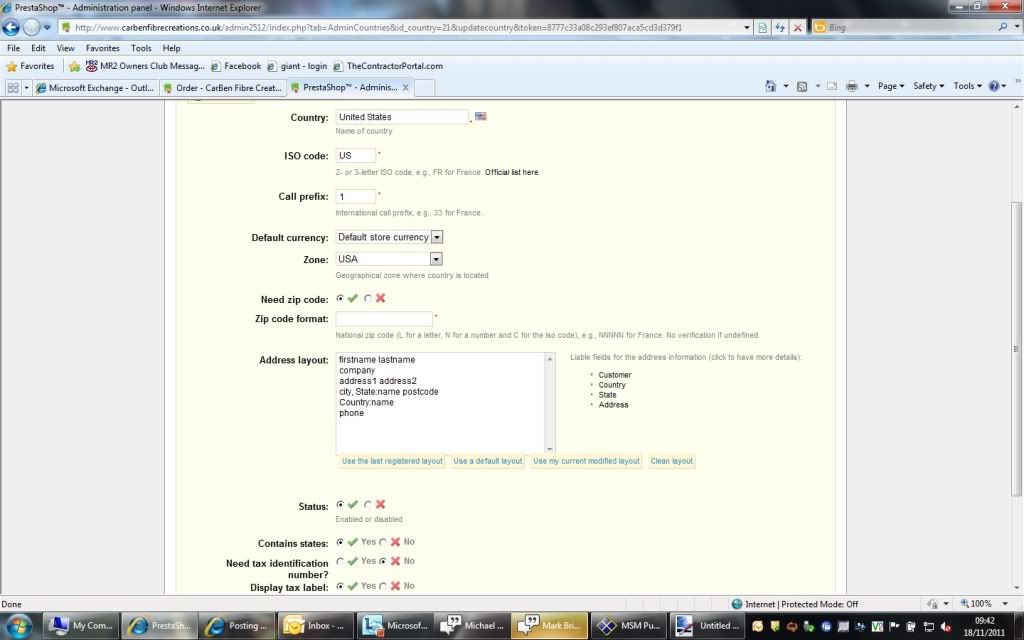Enable Yes for Need tax identification number
The image size is (1024, 640).
[341, 562]
